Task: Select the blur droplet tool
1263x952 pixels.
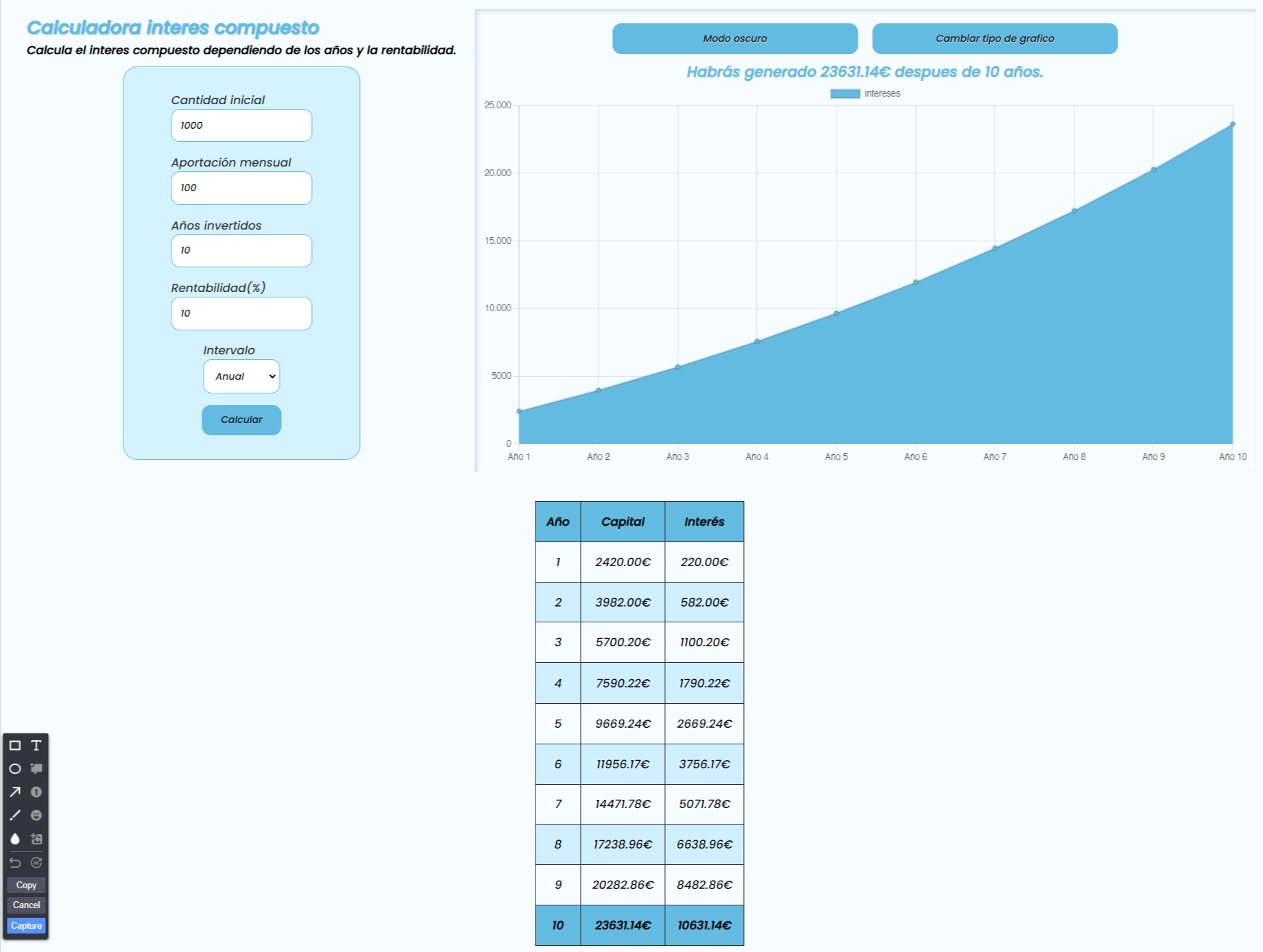Action: (x=15, y=839)
